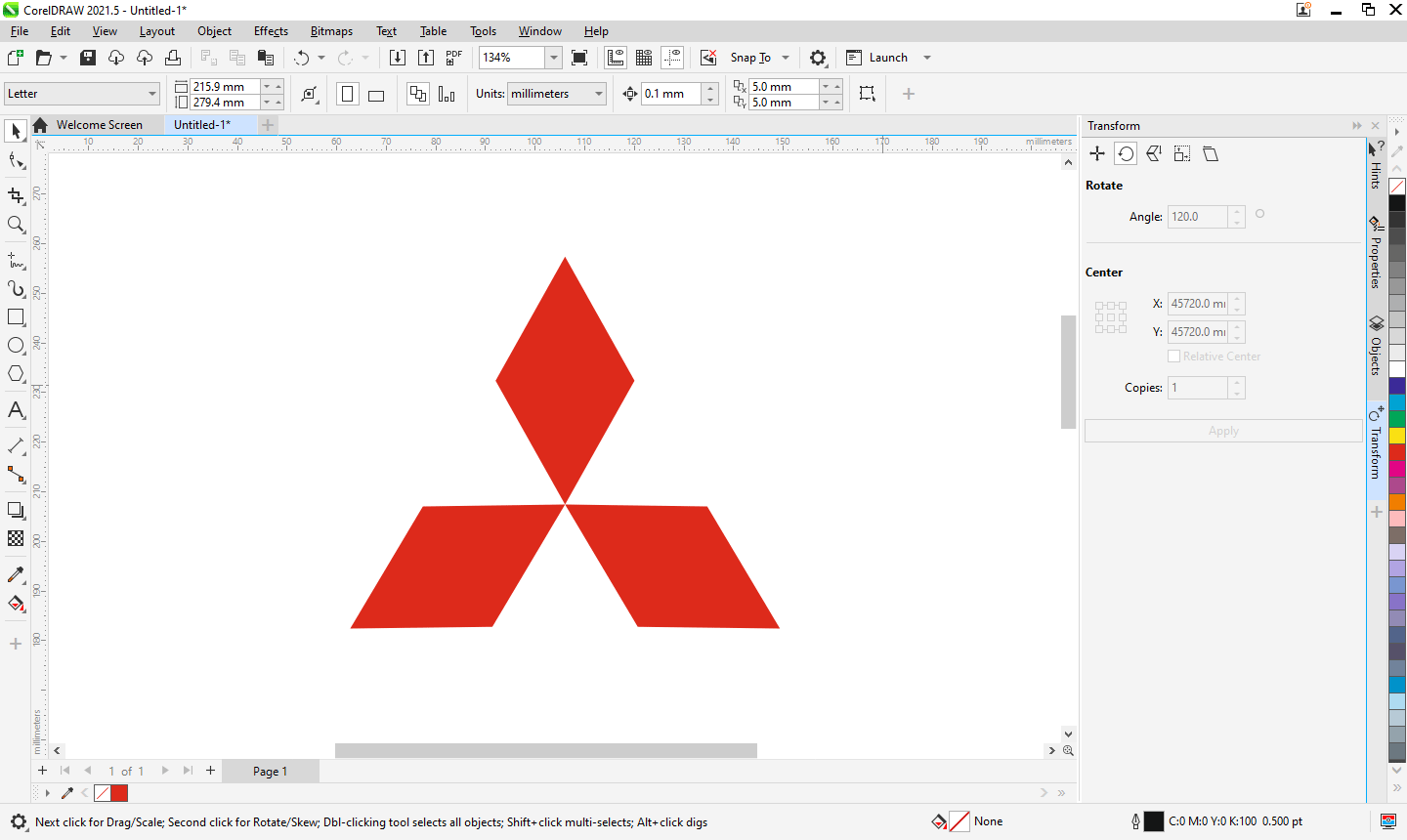This screenshot has height=840, width=1407.
Task: Set page orientation to Landscape
Action: click(376, 94)
